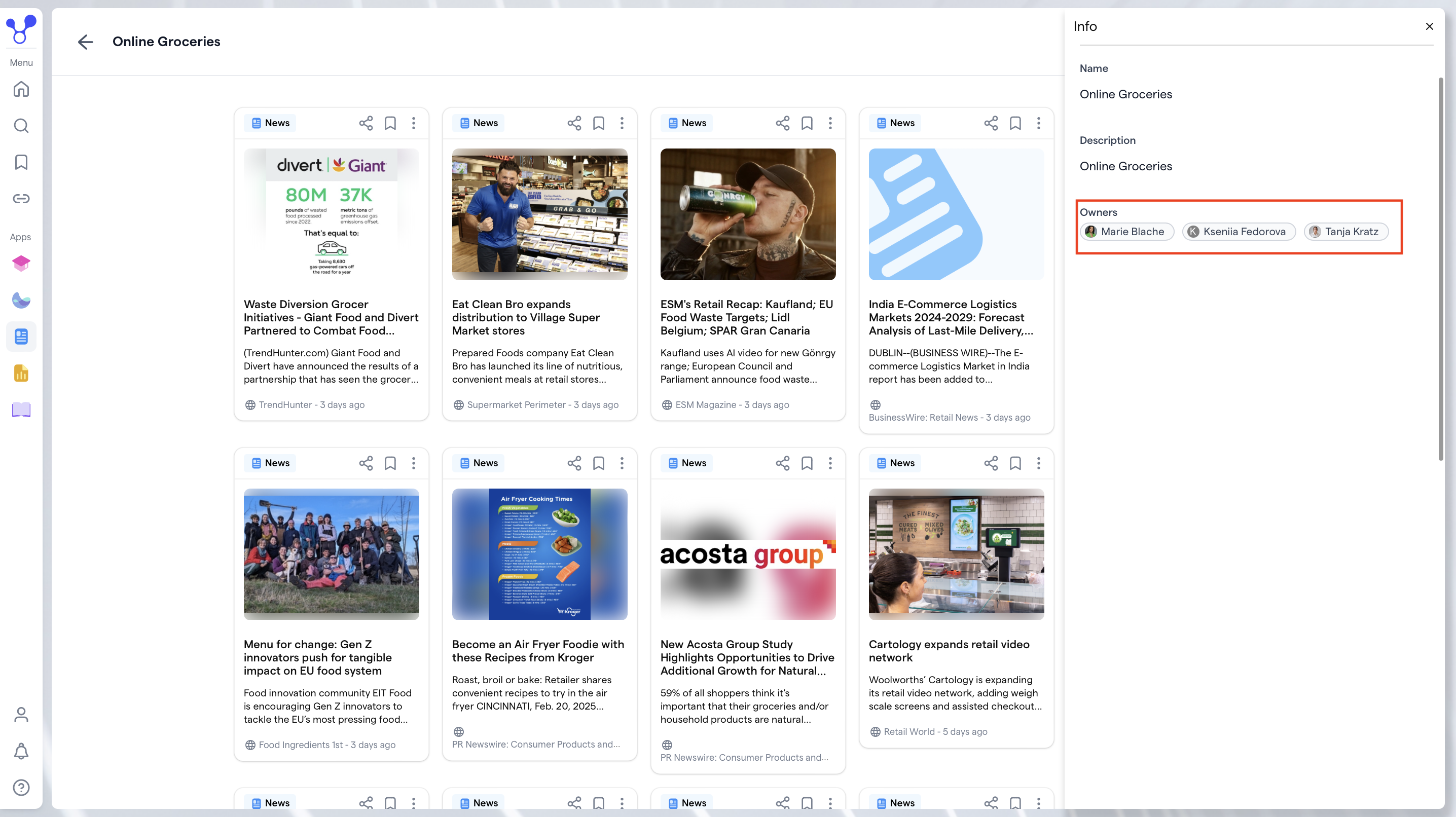
Task: Open Menu for change Gen Z headline
Action: tap(318, 658)
